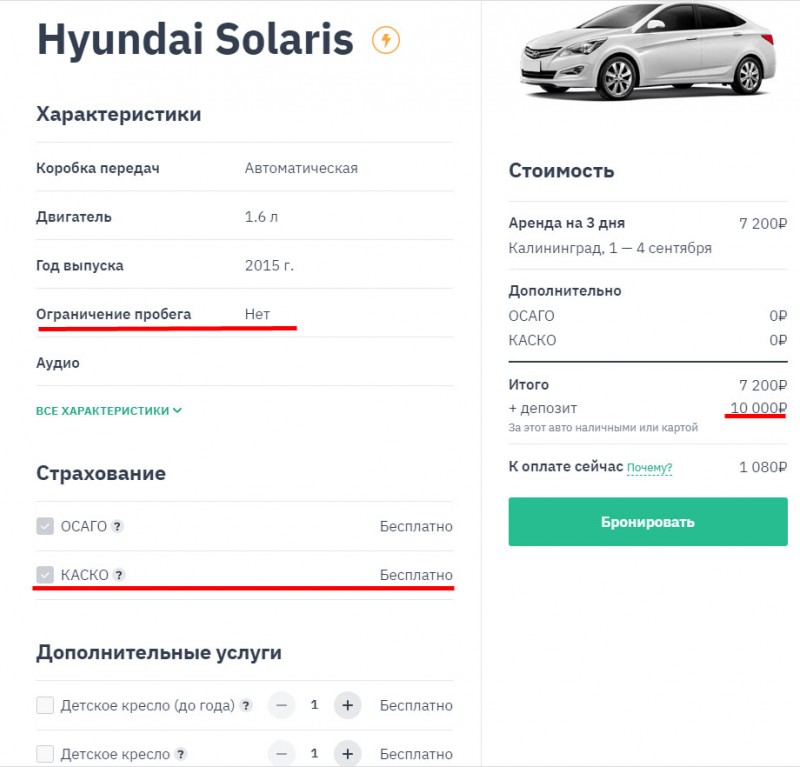The image size is (800, 767).
Task: Check the last Детское кресло checkbox
Action: [x=45, y=754]
